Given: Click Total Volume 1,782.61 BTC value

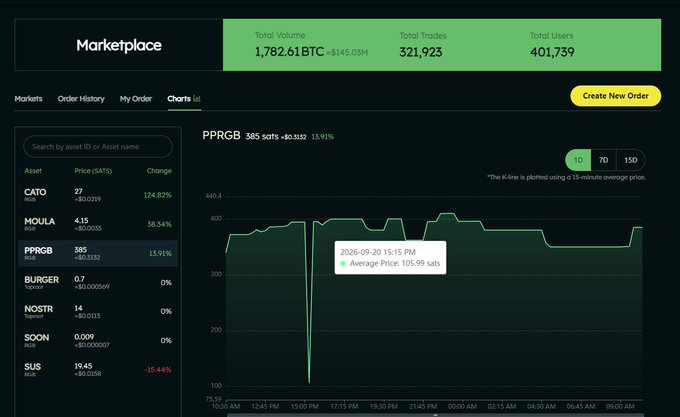Looking at the screenshot, I should (x=289, y=52).
